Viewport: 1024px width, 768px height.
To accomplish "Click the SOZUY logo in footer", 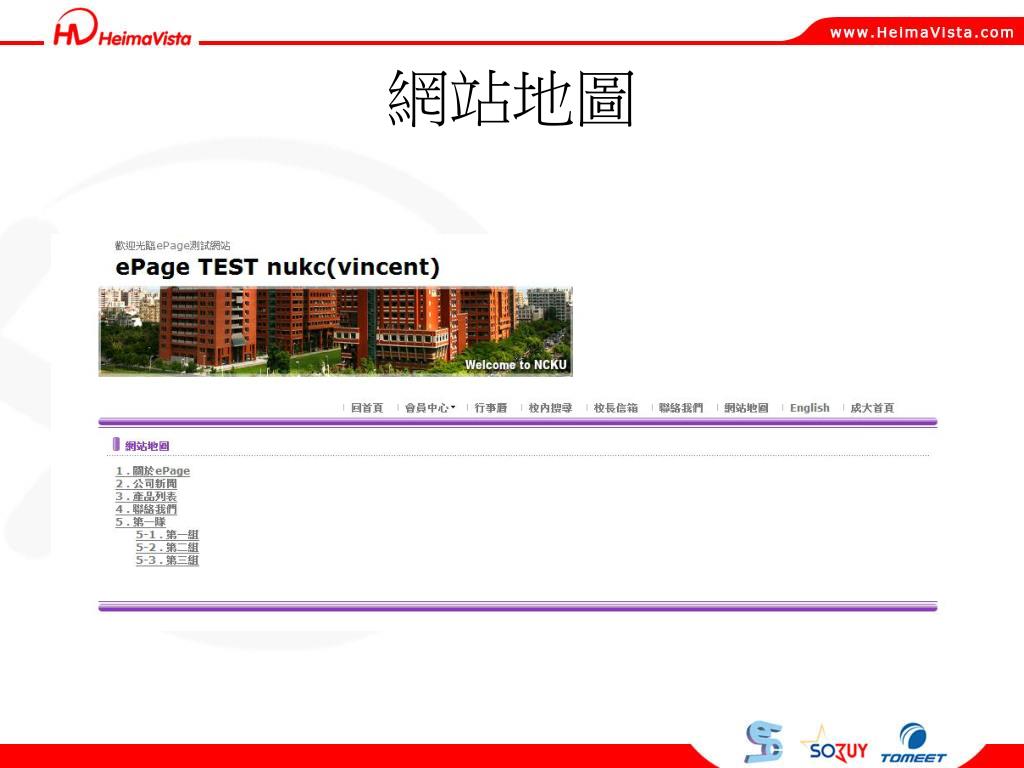I will 836,745.
